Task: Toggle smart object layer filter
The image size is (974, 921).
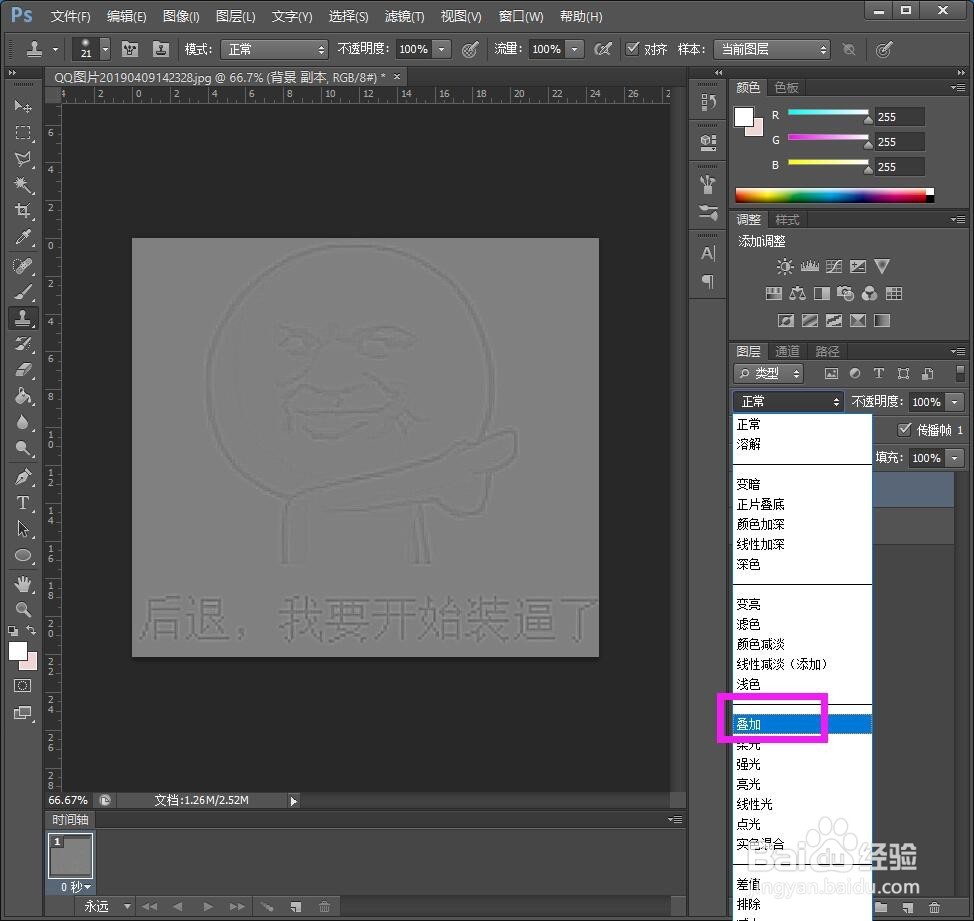Action: coord(927,373)
